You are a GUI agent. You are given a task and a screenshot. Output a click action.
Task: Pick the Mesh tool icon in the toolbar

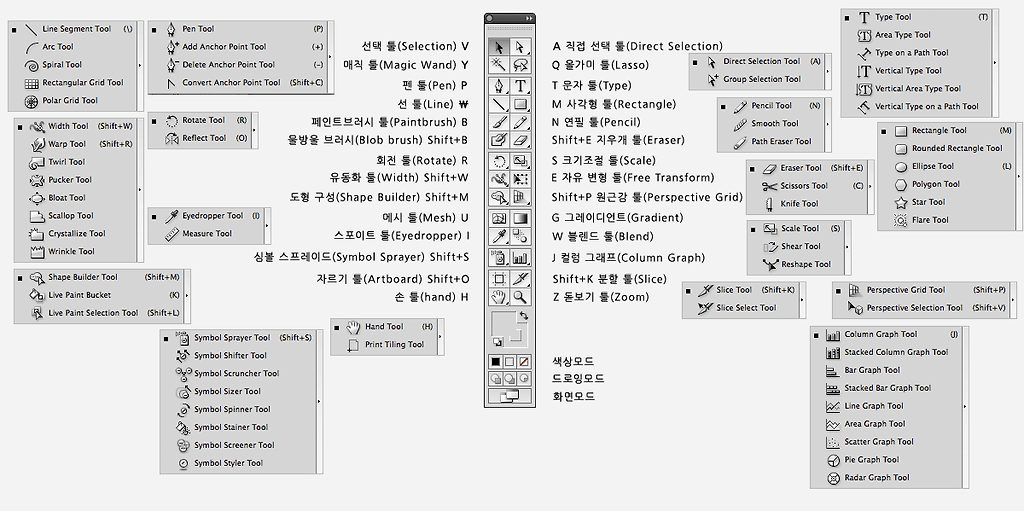(x=499, y=218)
